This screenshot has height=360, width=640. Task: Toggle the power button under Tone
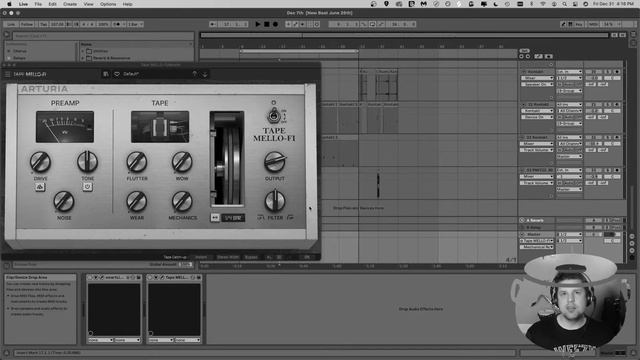(x=87, y=187)
